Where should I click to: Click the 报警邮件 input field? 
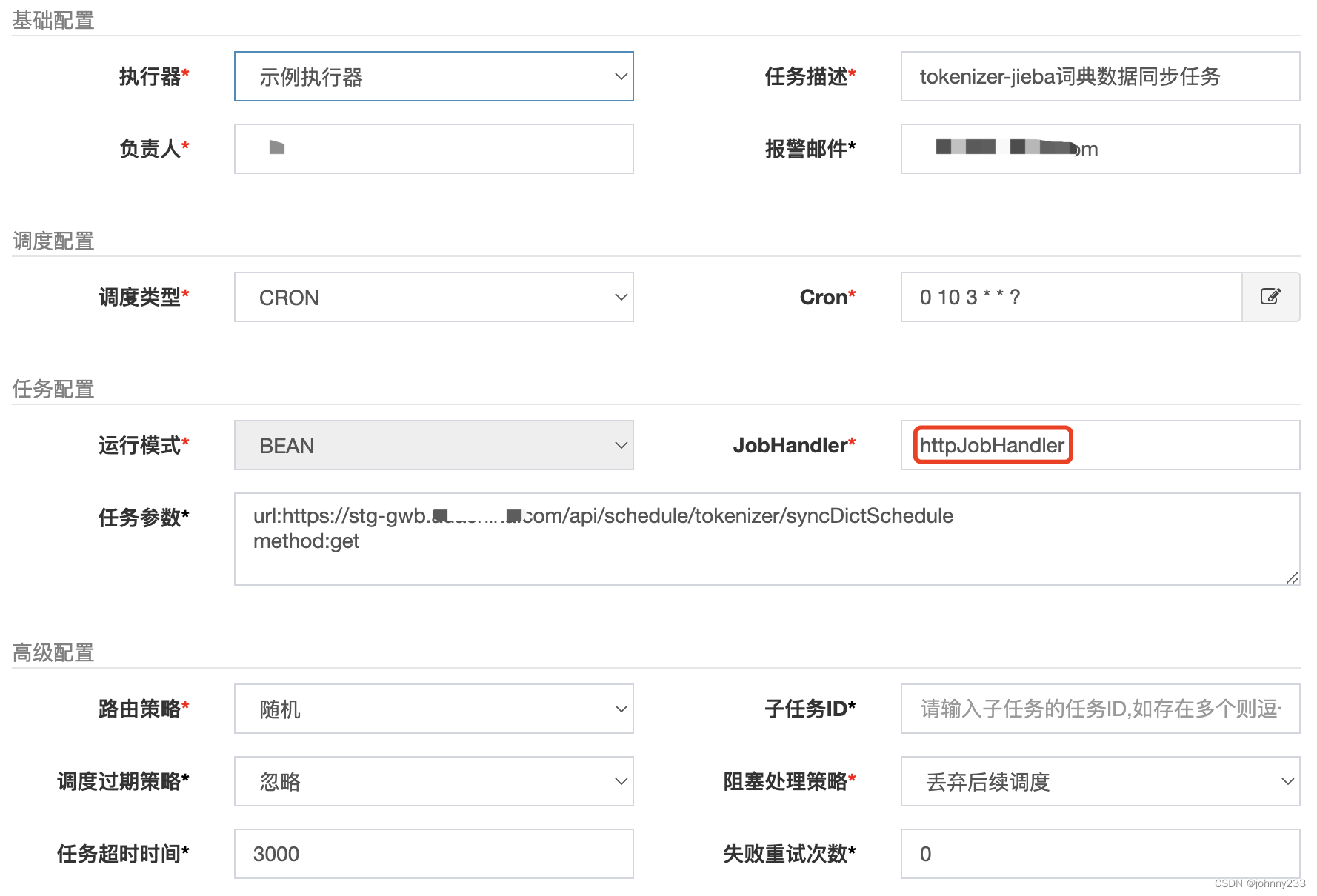pos(1101,149)
